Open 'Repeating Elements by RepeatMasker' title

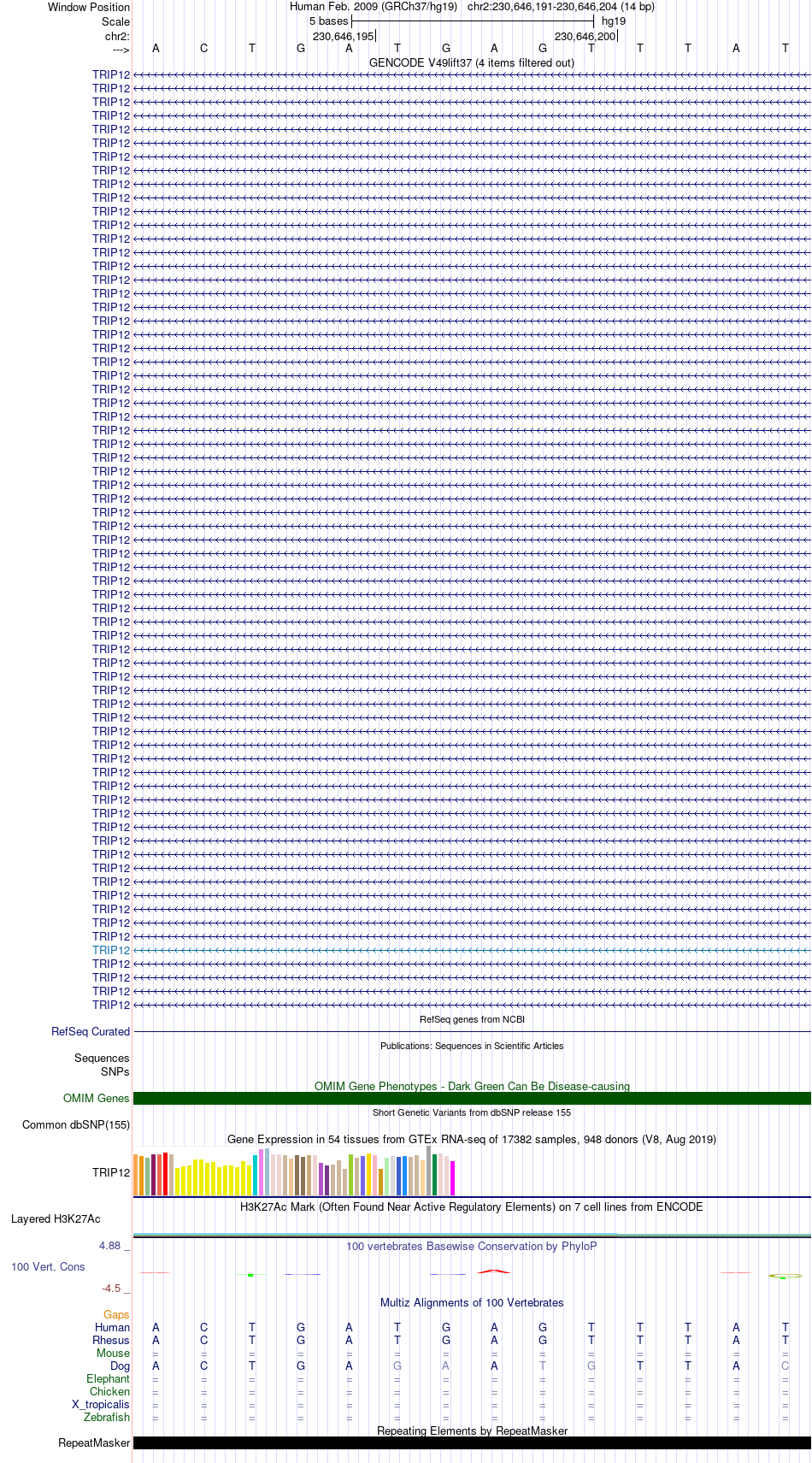472,1431
